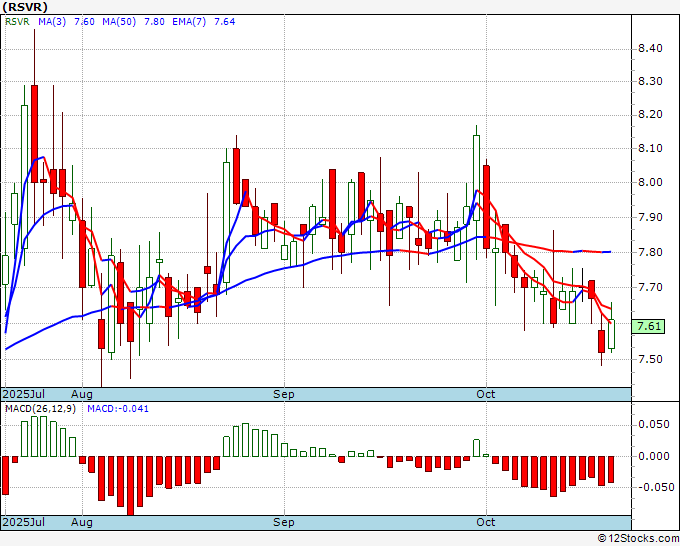Click the current price tag 7.61

(648, 326)
